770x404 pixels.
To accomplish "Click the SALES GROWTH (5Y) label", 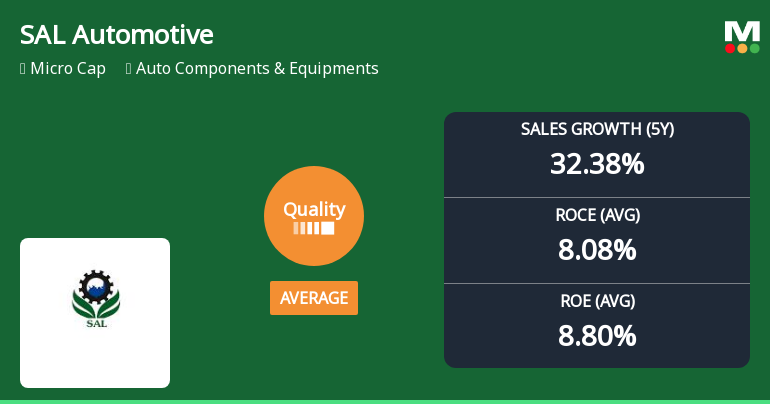I will click(x=597, y=129).
